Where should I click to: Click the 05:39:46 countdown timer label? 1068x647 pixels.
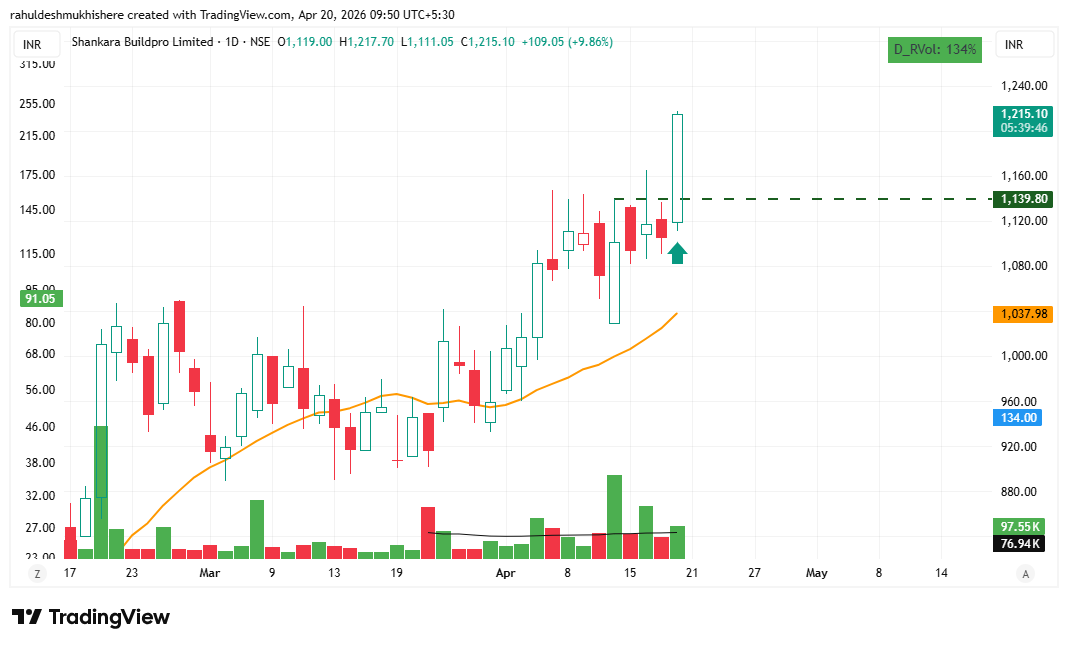(x=1023, y=129)
